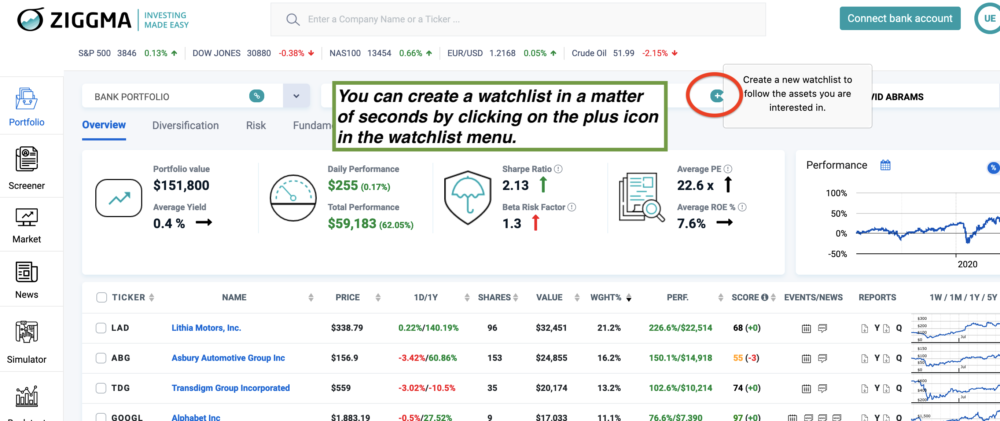Click the NAS100 index ticker

point(382,54)
